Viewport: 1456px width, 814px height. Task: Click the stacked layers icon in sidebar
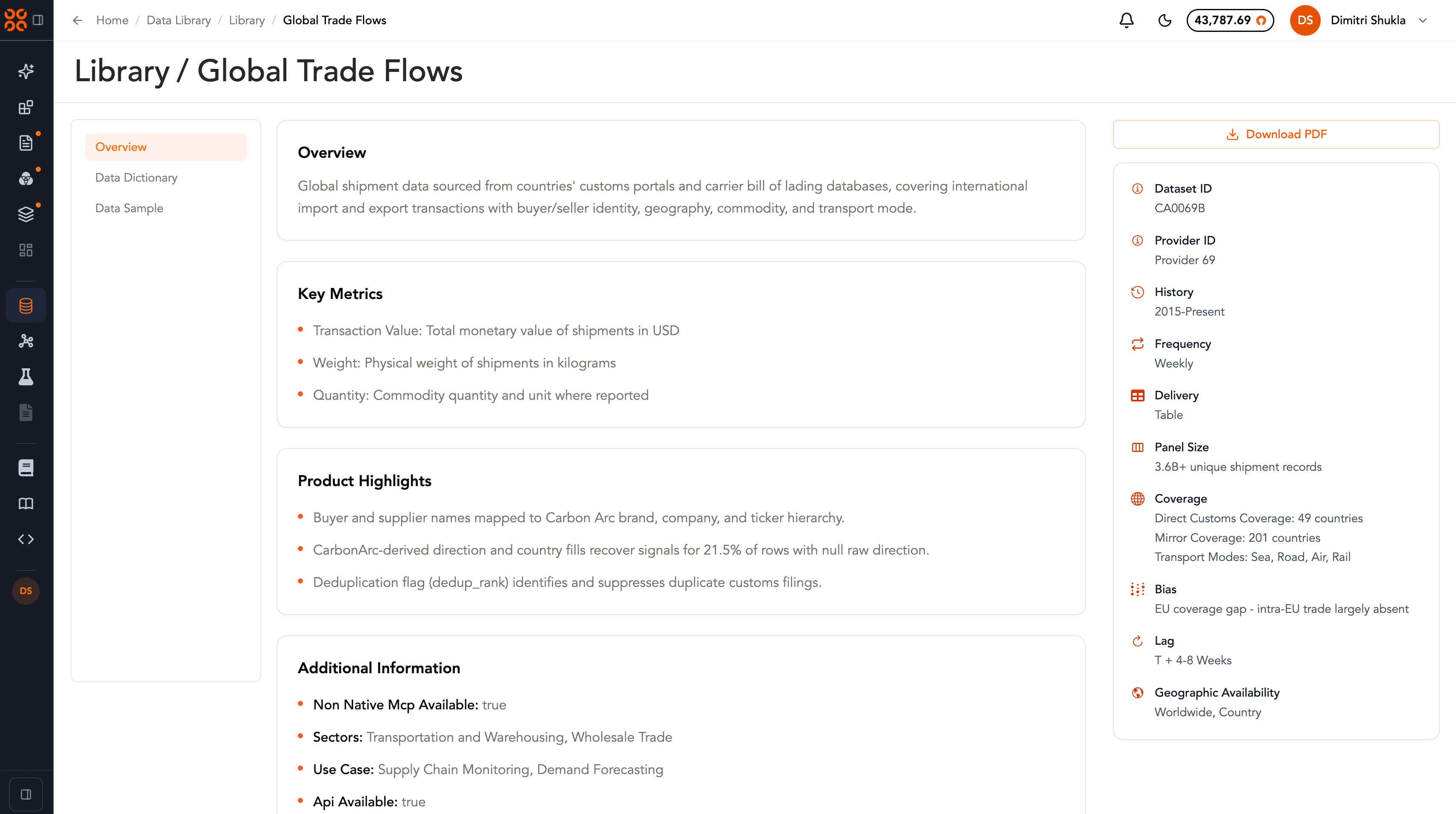pyautogui.click(x=26, y=214)
